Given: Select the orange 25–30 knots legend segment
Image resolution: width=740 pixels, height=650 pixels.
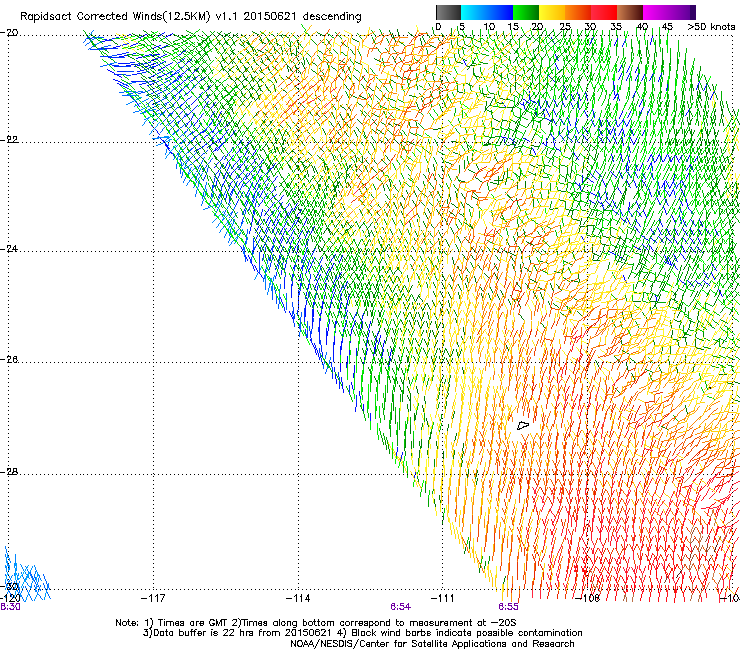Looking at the screenshot, I should (578, 12).
